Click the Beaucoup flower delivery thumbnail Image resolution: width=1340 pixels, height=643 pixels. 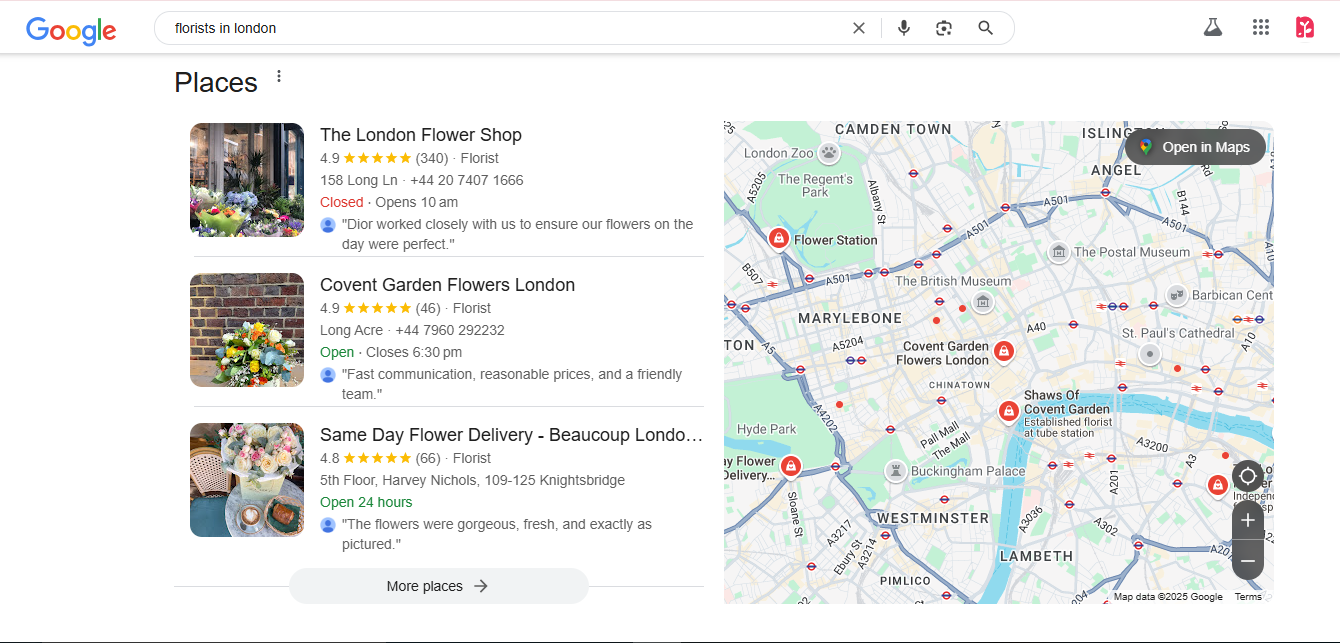click(x=247, y=480)
